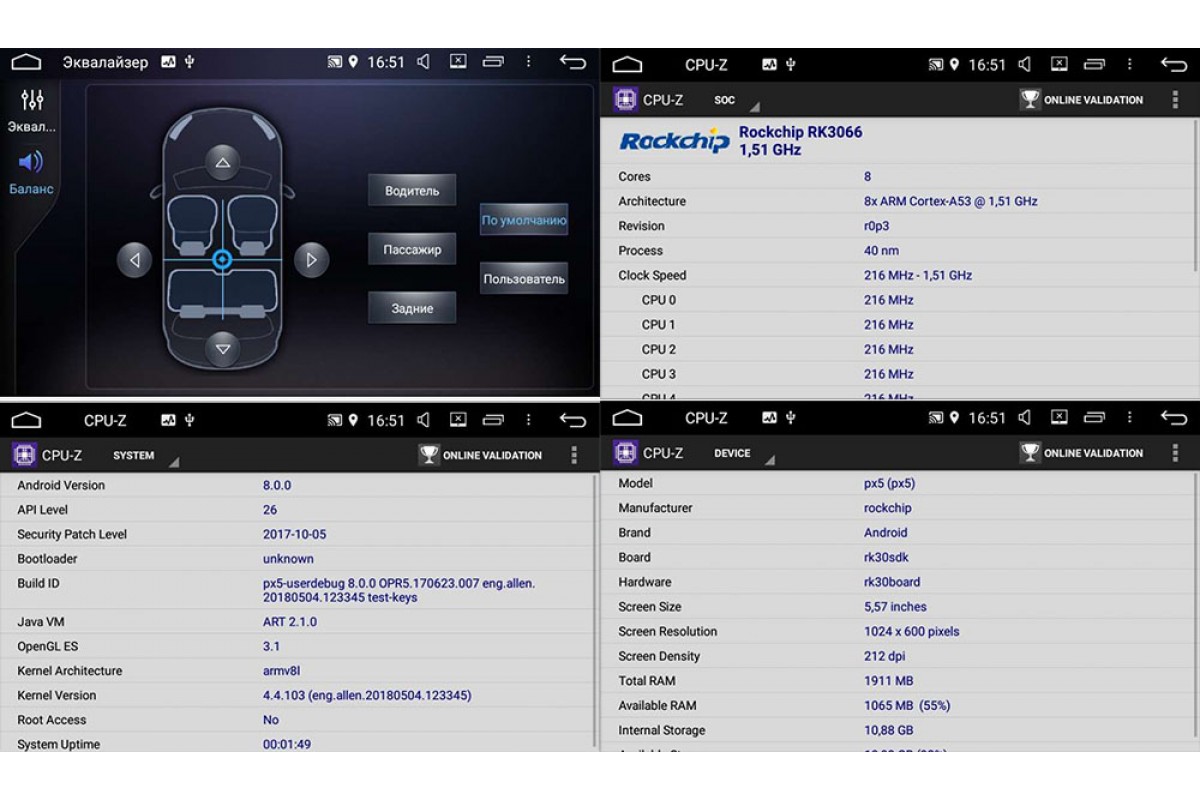
Task: Tap the location pin on the Эквалайзер status bar
Action: pos(353,62)
